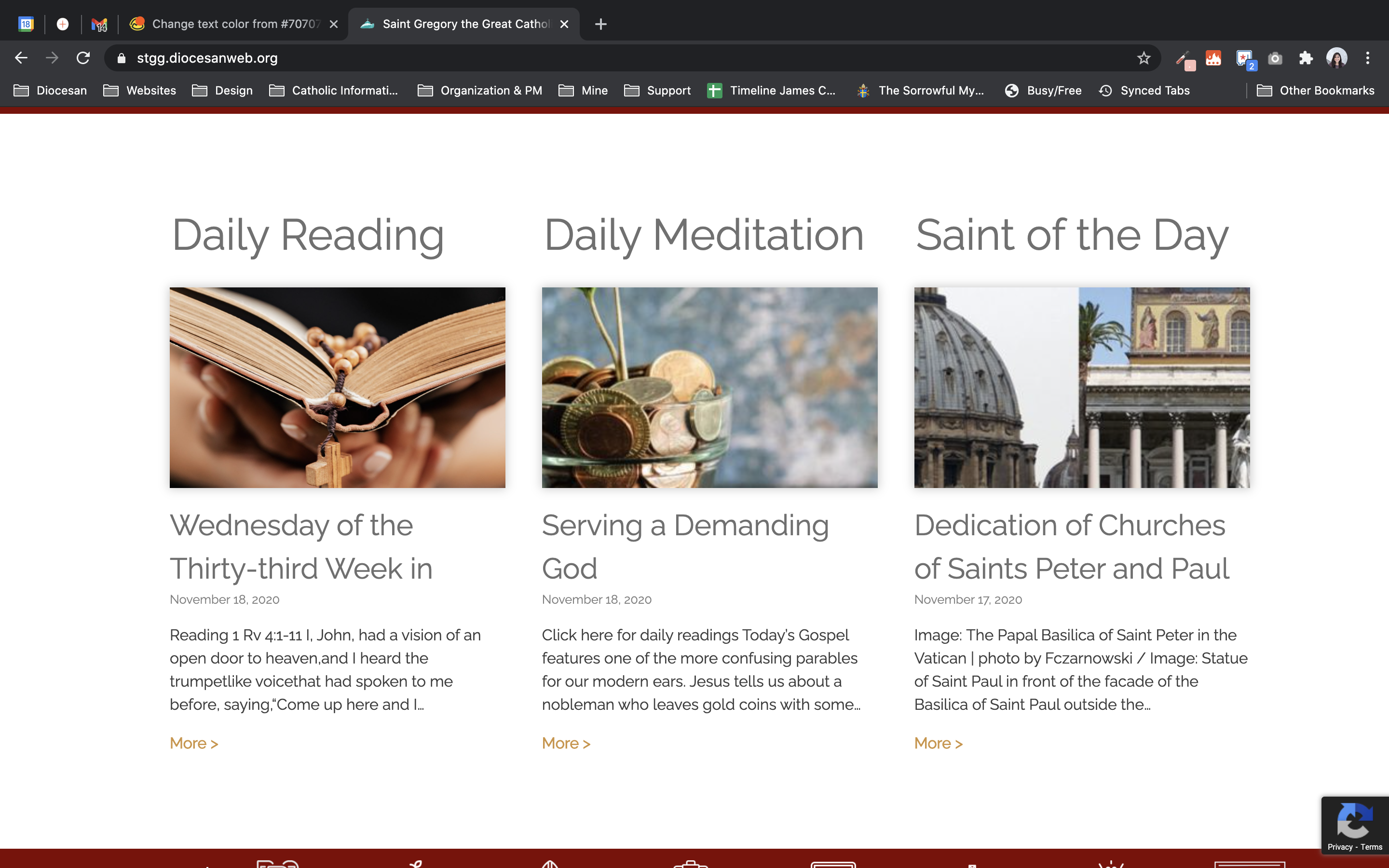Click the browser back arrow
This screenshot has height=868, width=1389.
tap(21, 58)
